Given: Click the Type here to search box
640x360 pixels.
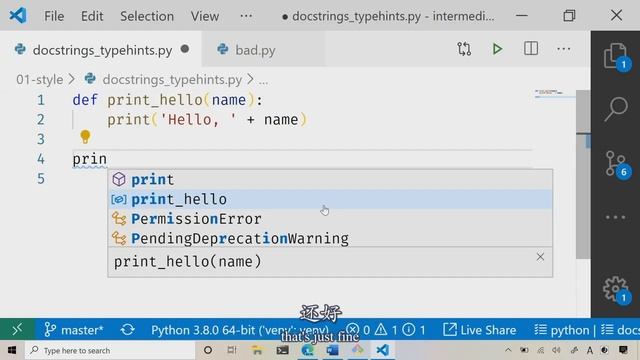Looking at the screenshot, I should 110,350.
